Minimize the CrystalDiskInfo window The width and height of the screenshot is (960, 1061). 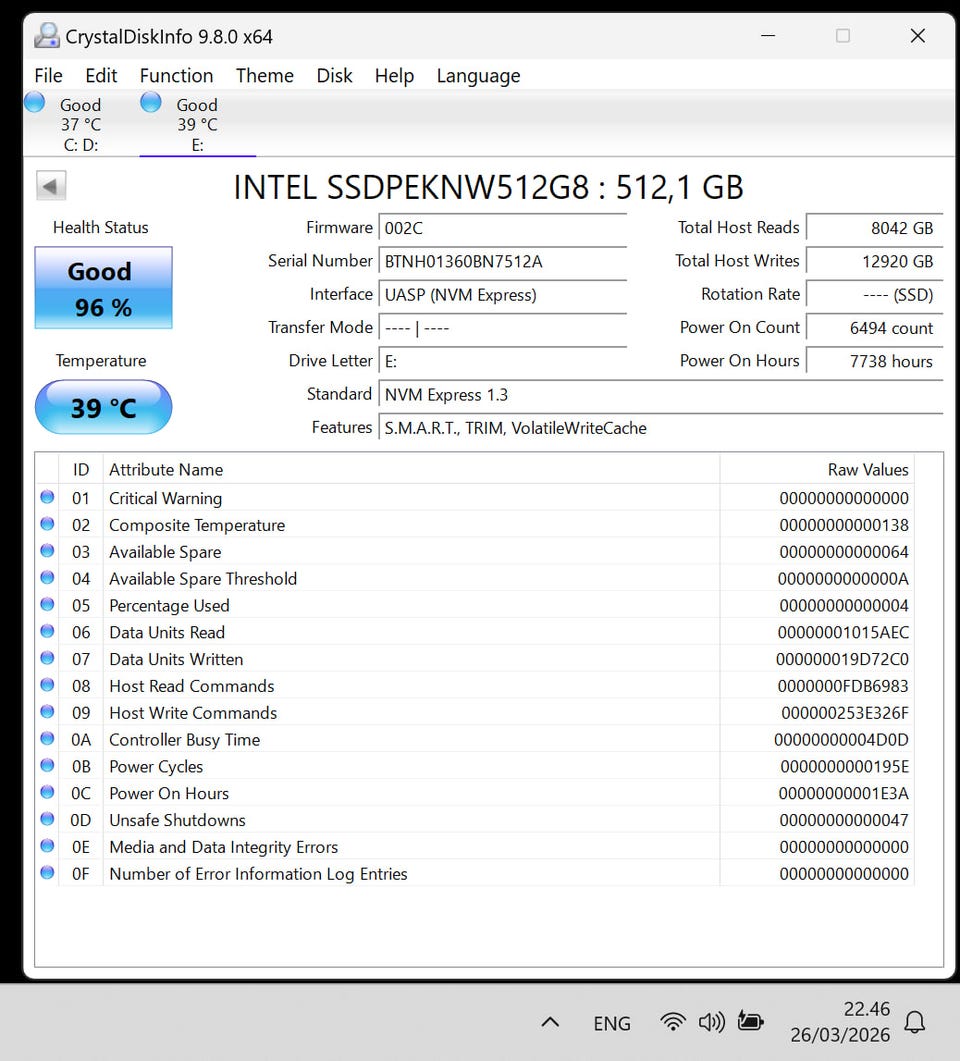pyautogui.click(x=768, y=35)
